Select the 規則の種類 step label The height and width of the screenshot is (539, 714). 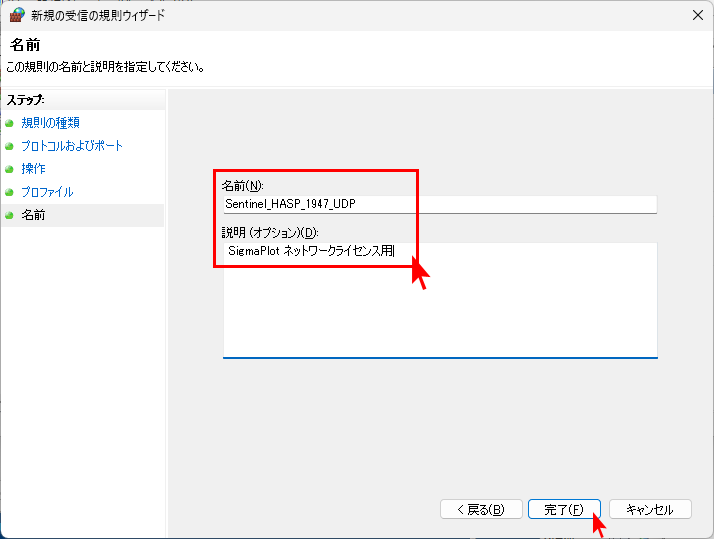tap(50, 123)
